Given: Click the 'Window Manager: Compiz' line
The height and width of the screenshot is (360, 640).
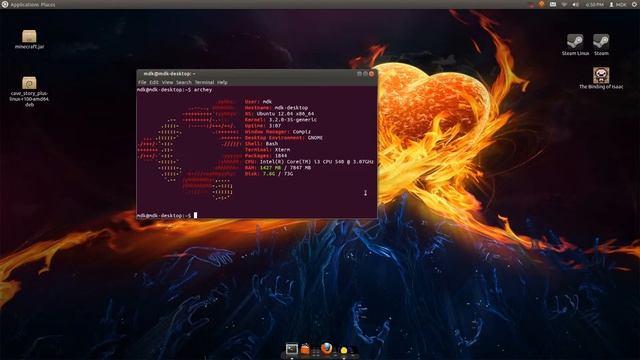Looking at the screenshot, I should [278, 132].
